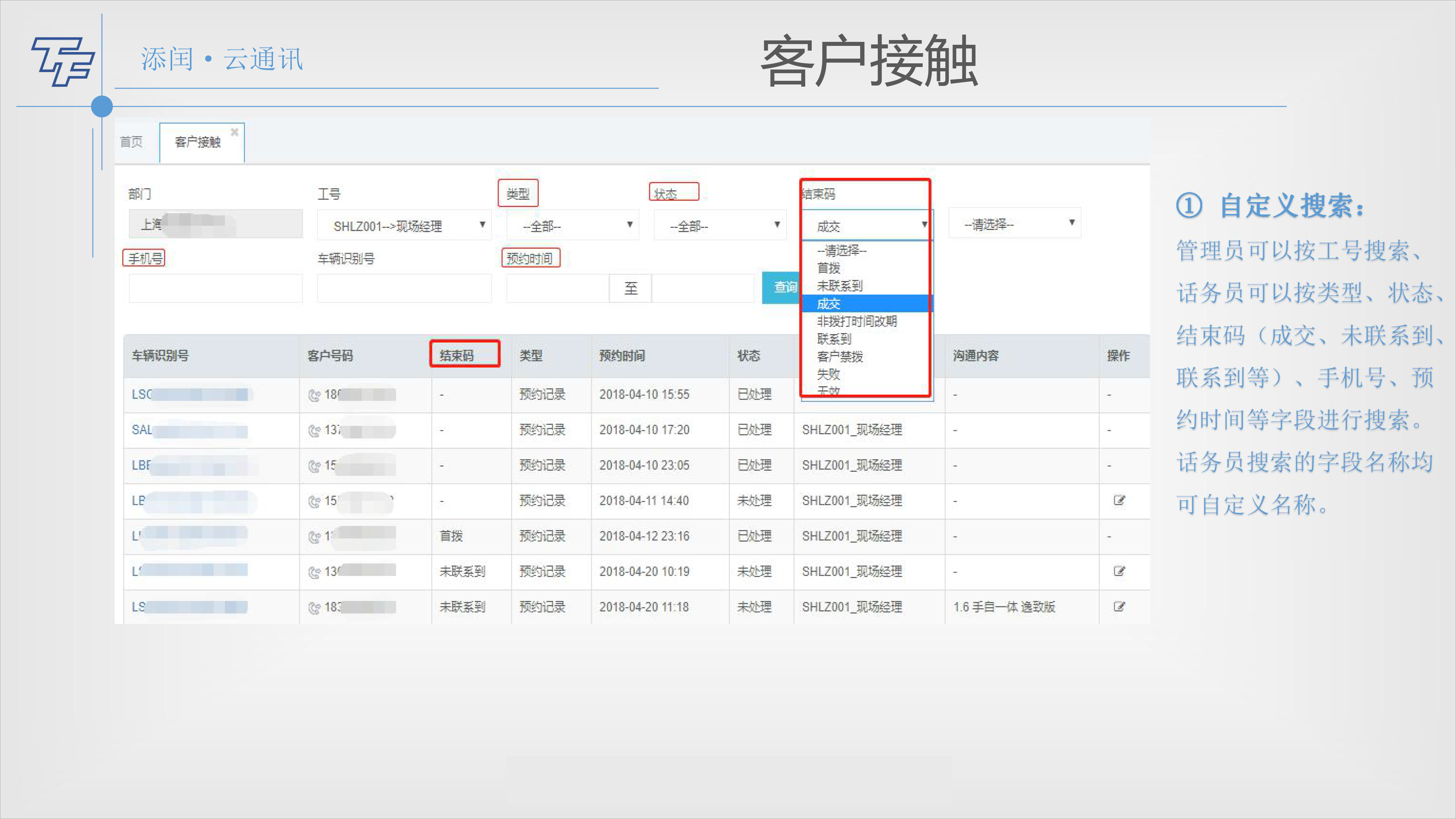
Task: Switch to the 首页 tab
Action: pyautogui.click(x=131, y=142)
